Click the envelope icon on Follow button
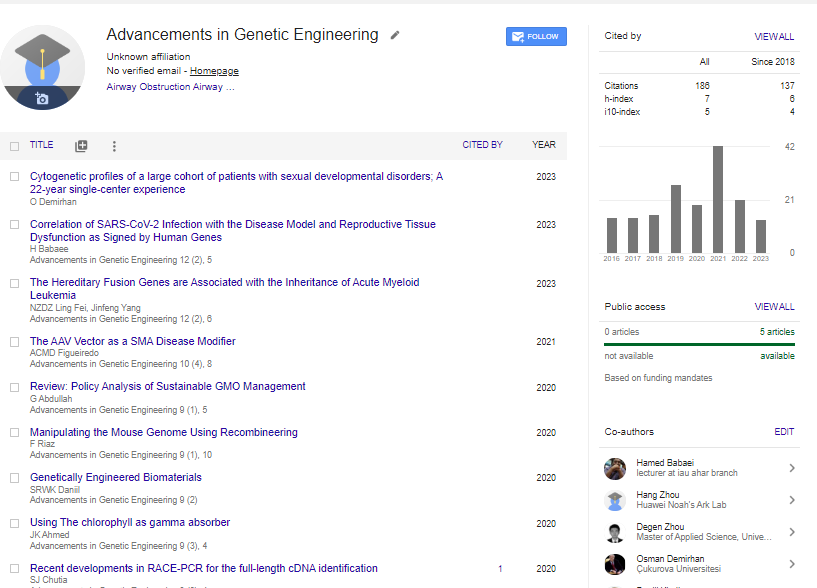This screenshot has width=817, height=588. coord(517,37)
